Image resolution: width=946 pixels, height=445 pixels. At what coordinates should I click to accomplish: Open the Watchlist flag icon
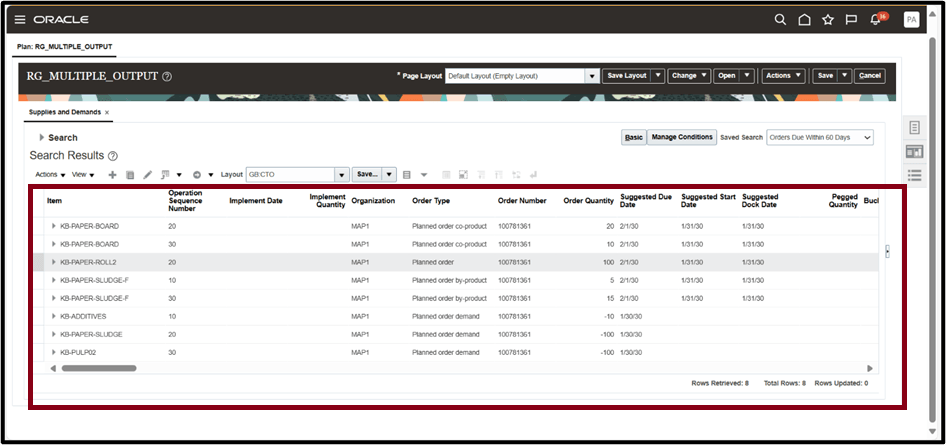click(x=851, y=20)
